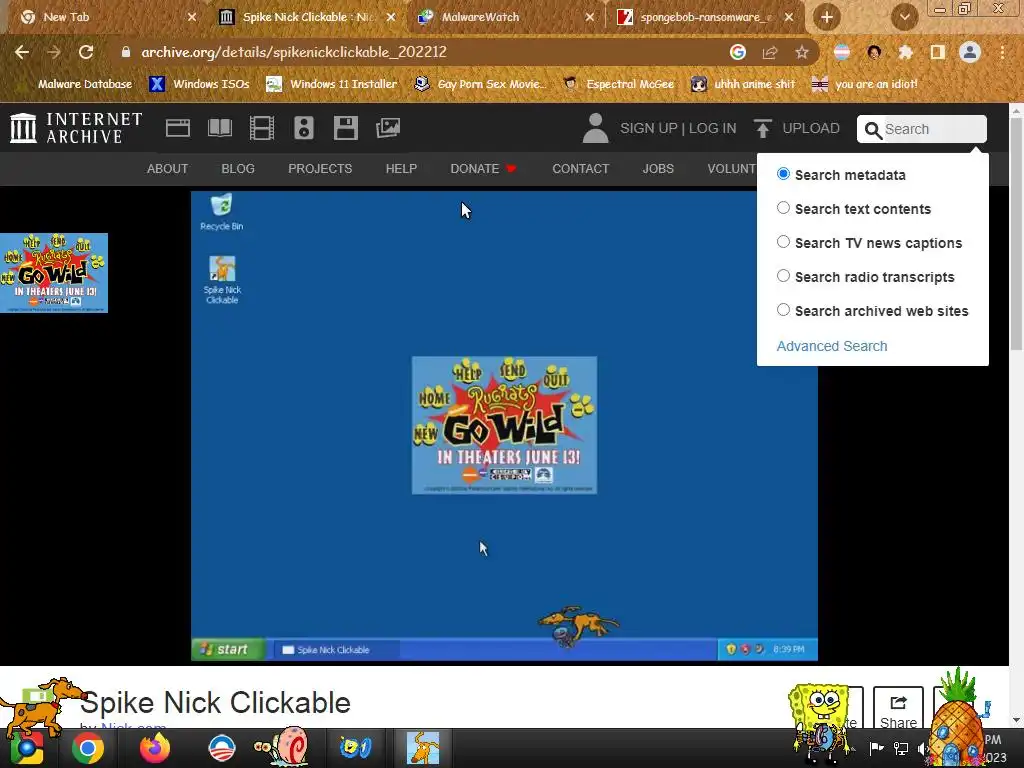Click the upload arrow icon

coord(762,128)
